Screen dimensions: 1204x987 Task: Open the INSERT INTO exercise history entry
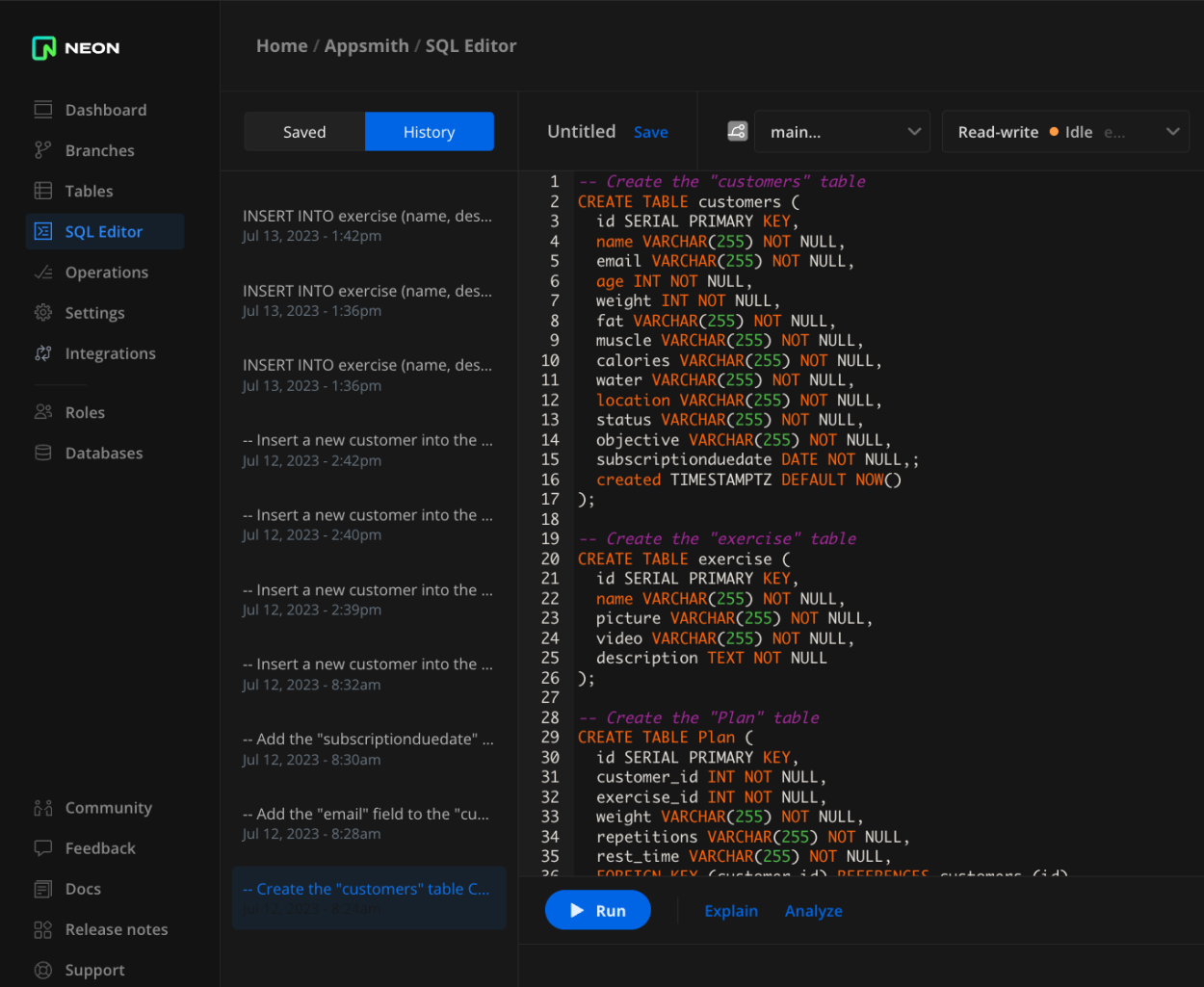[x=368, y=224]
